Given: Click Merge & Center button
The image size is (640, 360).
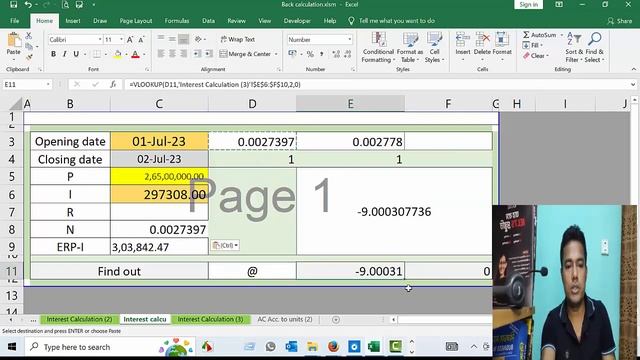Looking at the screenshot, I should tap(245, 54).
